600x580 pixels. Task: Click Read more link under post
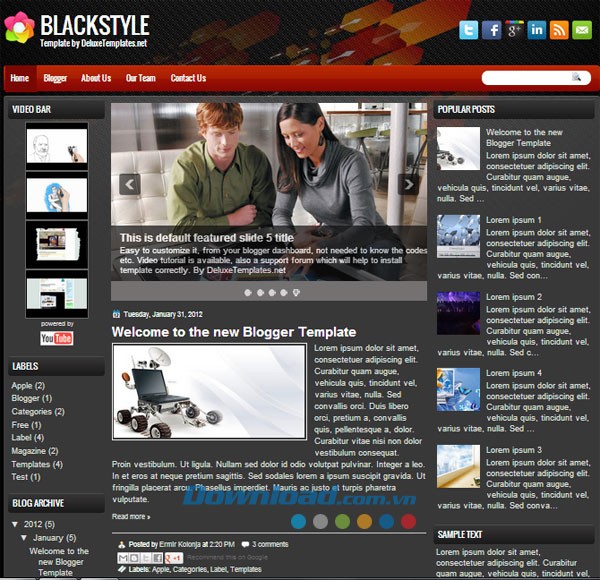[x=131, y=516]
